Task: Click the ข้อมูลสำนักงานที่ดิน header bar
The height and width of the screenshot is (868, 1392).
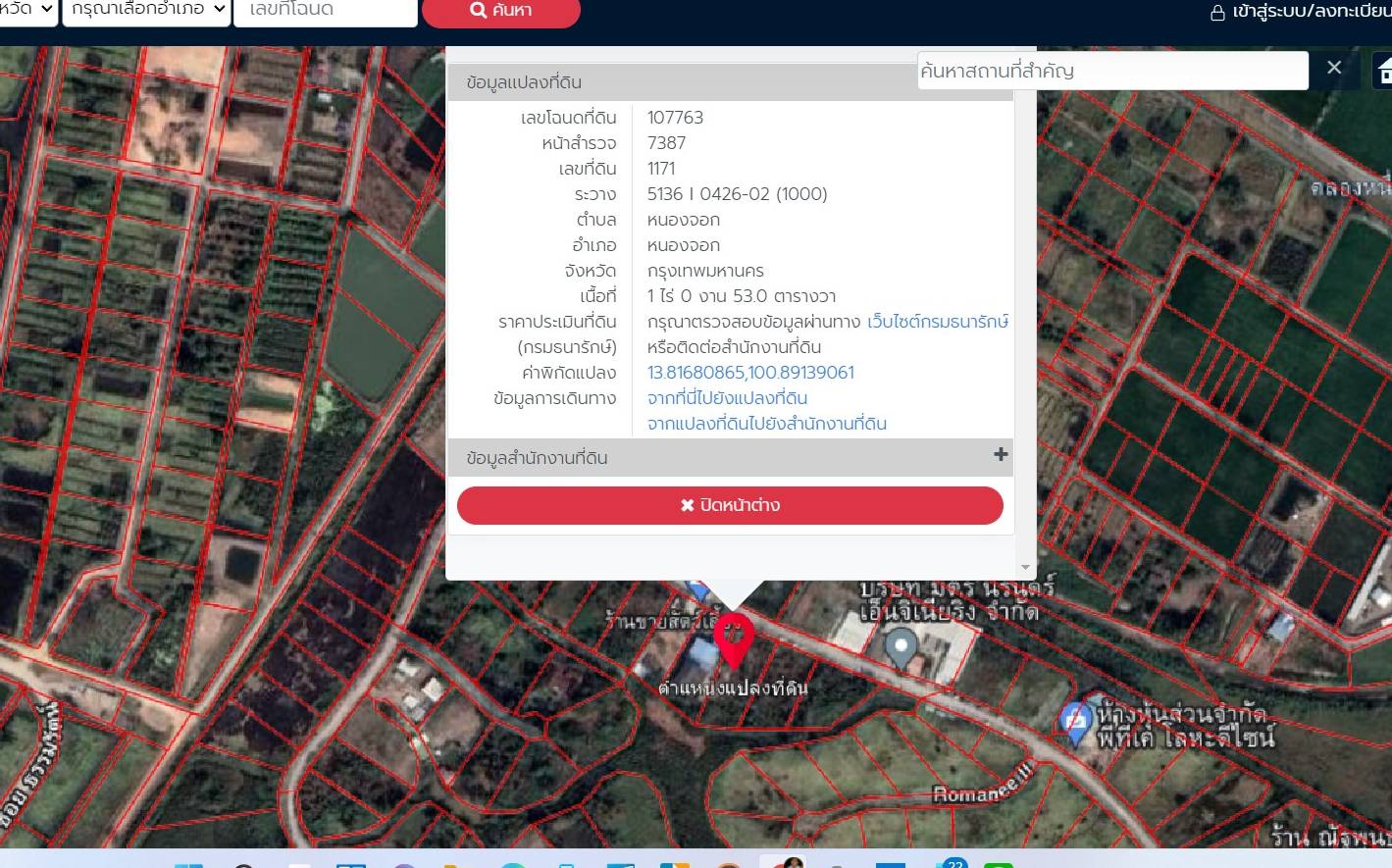Action: pos(730,457)
